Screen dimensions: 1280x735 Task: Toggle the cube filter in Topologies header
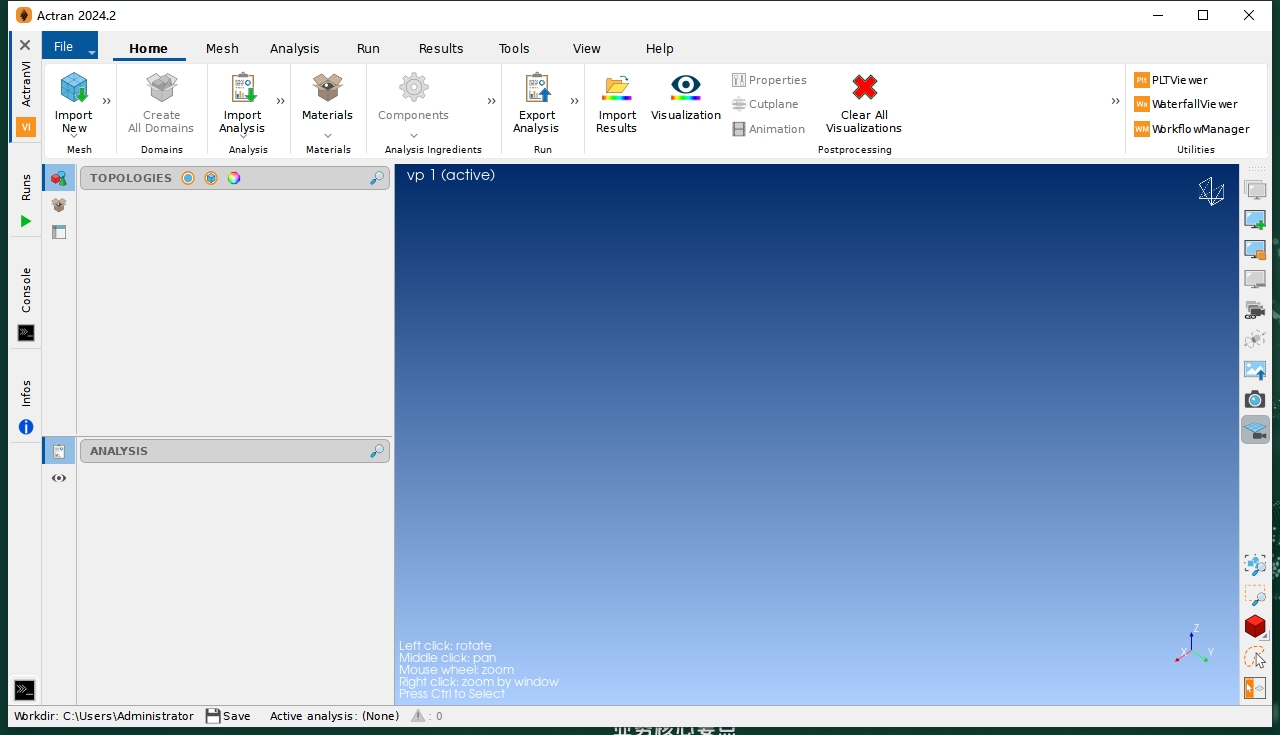[x=211, y=178]
